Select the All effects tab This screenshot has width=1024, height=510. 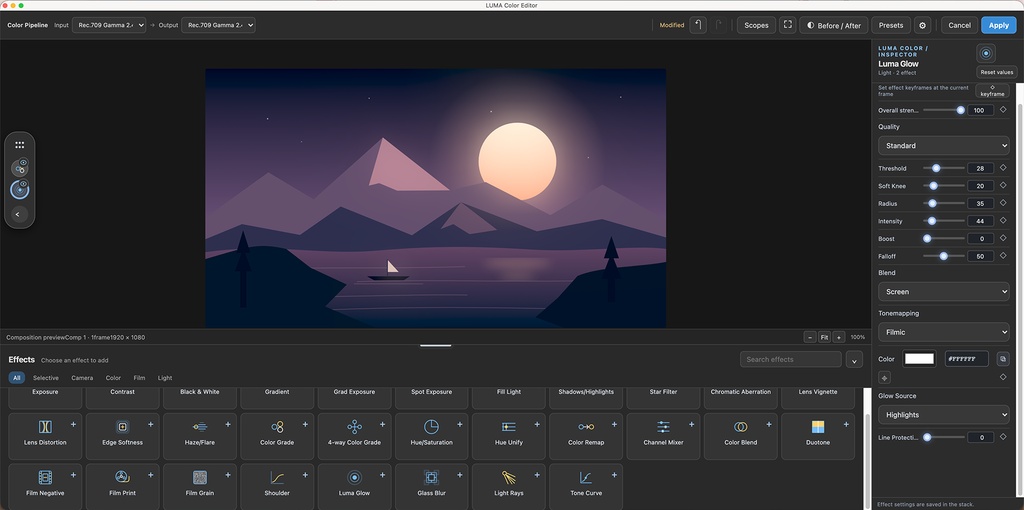coord(17,377)
